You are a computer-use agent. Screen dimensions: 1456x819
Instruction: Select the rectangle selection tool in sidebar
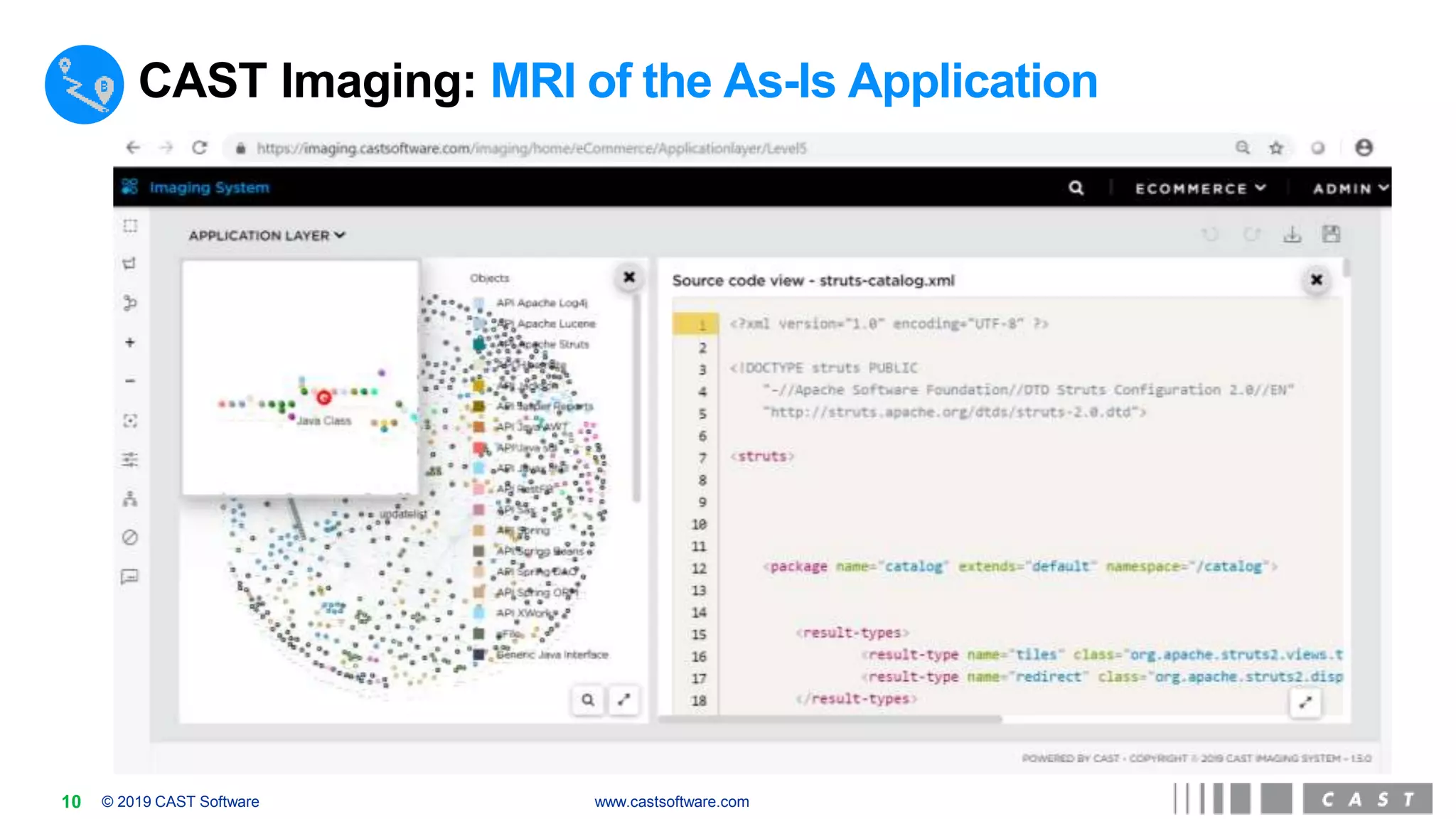pos(130,226)
